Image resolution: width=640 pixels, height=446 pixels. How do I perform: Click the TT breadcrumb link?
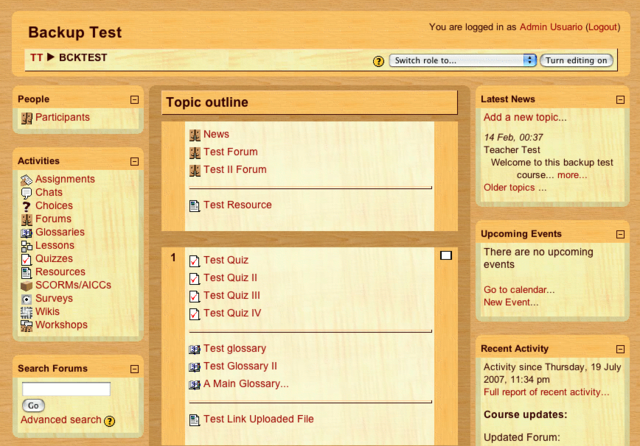pos(36,58)
